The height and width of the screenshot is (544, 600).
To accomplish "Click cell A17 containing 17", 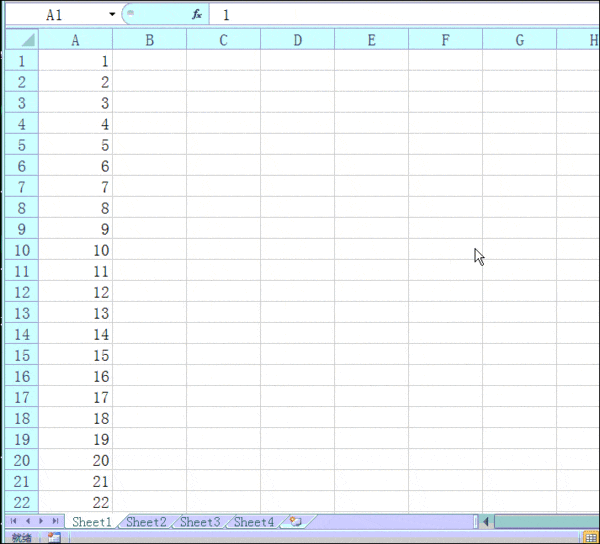I will tap(75, 397).
